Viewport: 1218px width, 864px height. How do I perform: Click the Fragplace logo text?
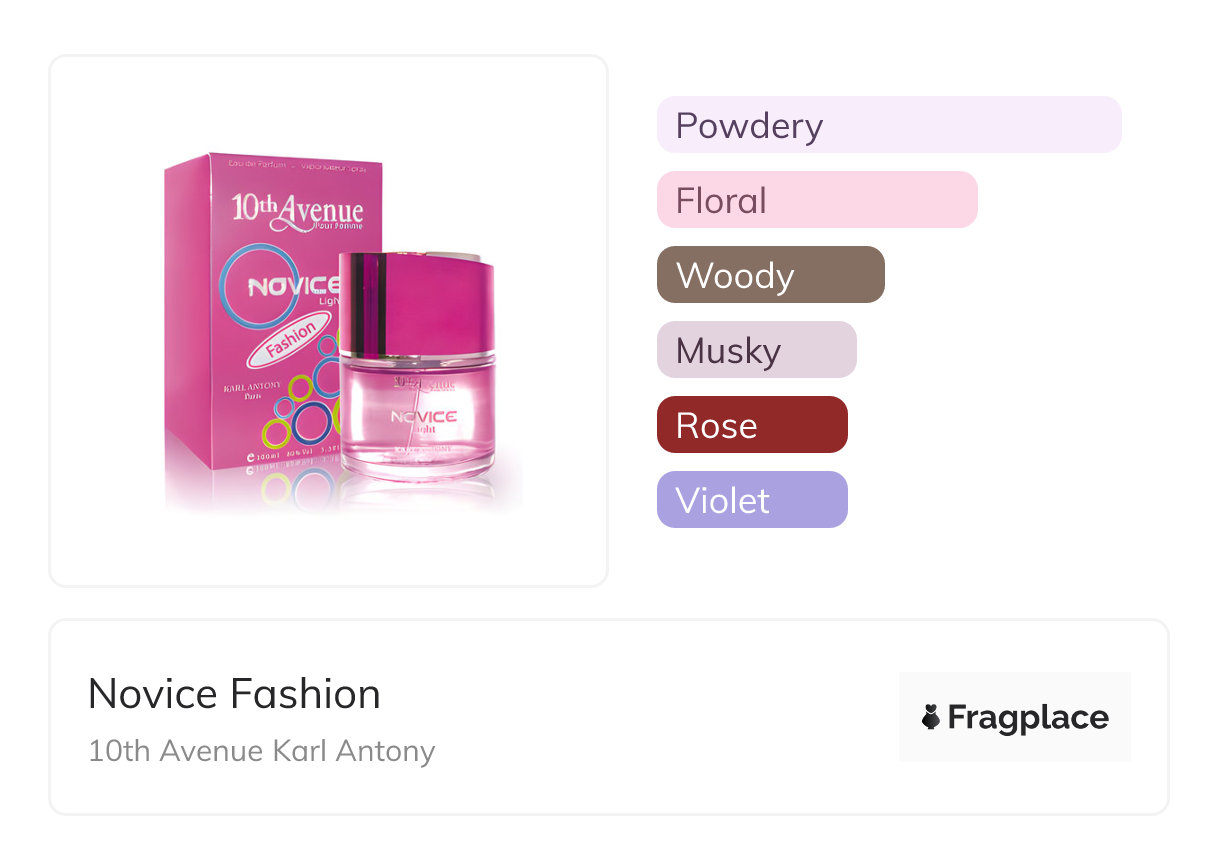point(1028,717)
